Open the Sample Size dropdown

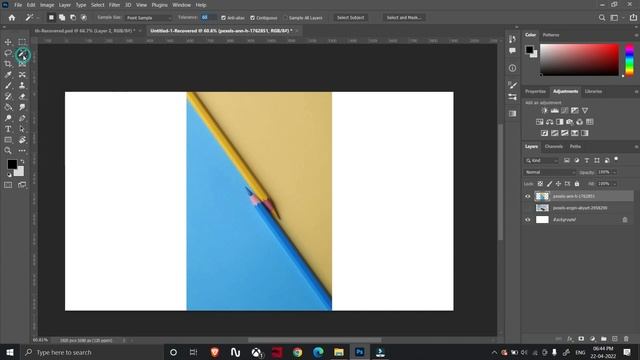(x=149, y=18)
